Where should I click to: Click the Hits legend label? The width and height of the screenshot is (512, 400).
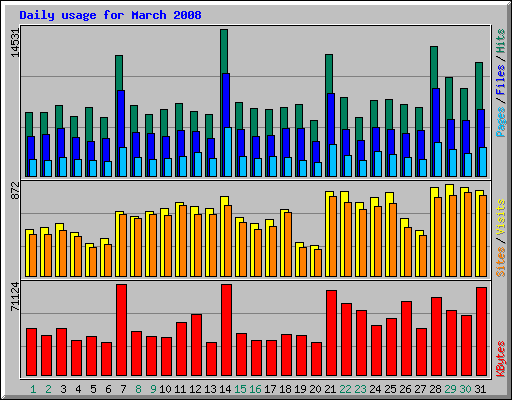click(501, 41)
